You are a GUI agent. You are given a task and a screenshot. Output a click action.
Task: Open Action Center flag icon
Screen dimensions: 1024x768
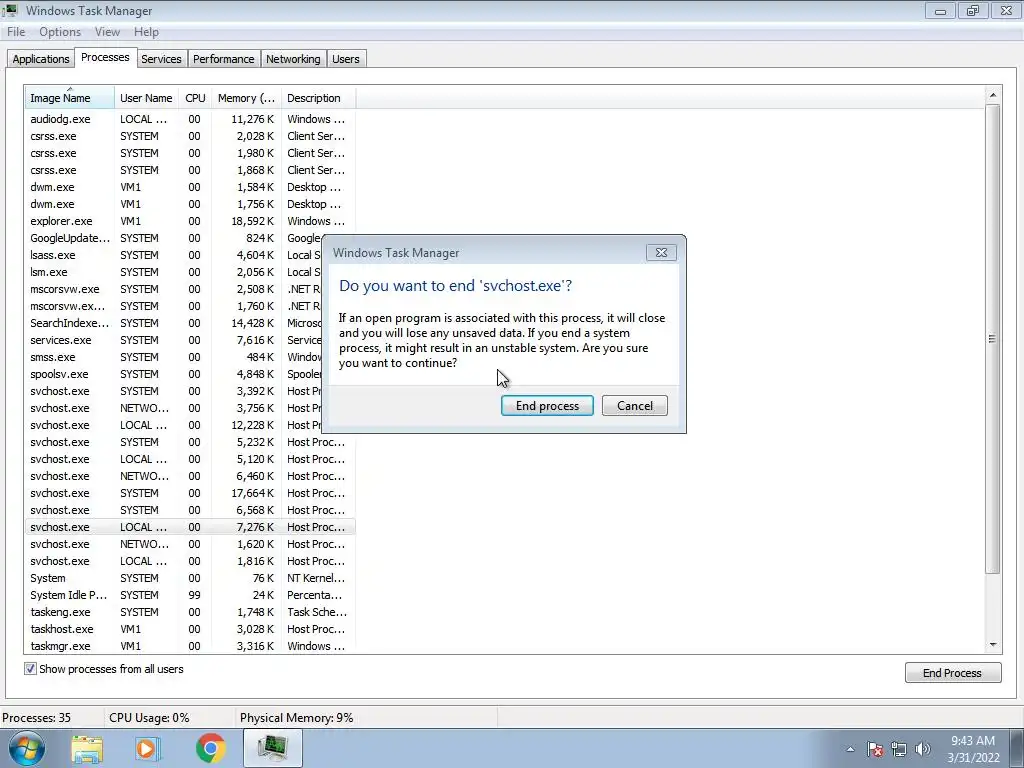click(875, 749)
